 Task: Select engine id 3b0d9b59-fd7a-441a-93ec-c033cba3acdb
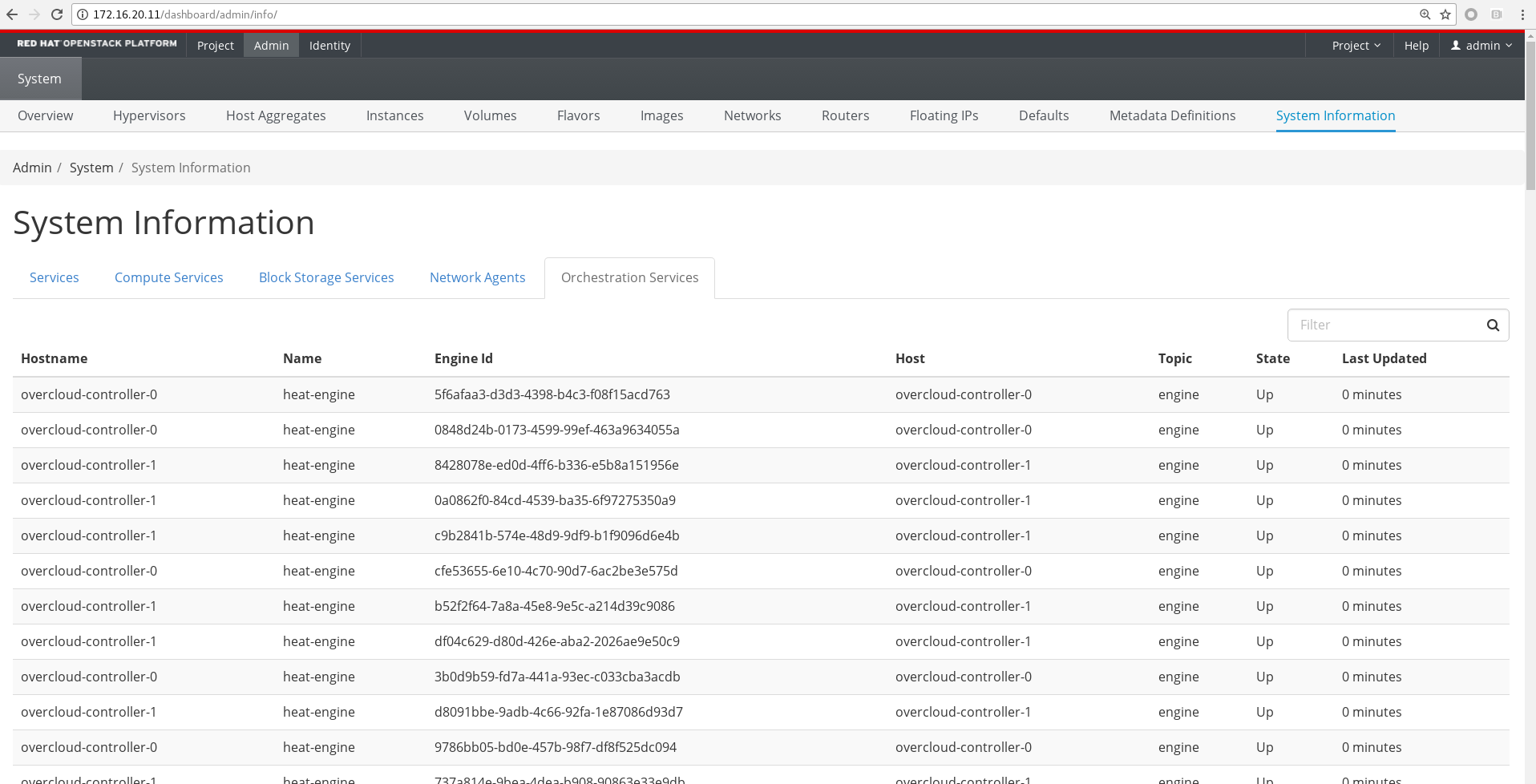557,677
